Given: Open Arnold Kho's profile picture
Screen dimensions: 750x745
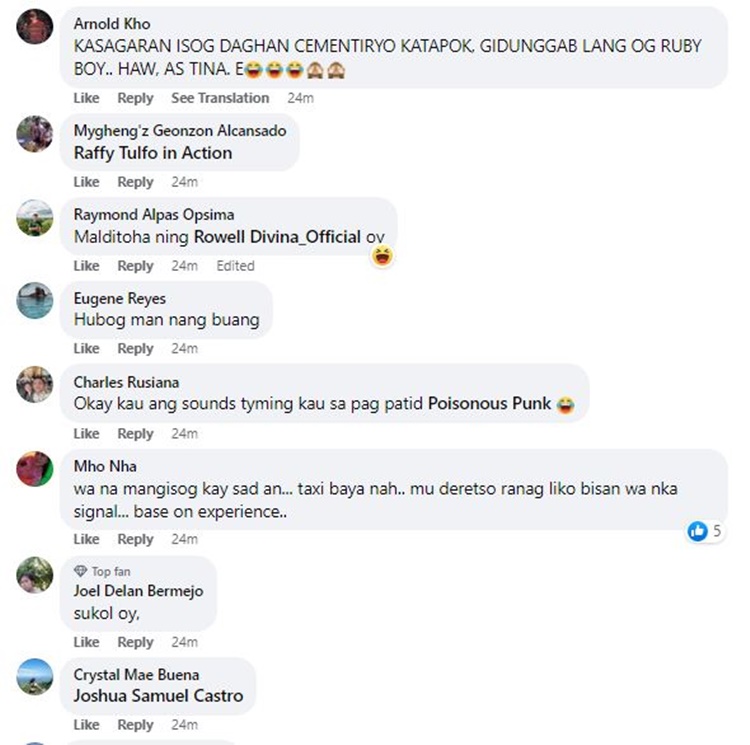Looking at the screenshot, I should click(x=34, y=27).
